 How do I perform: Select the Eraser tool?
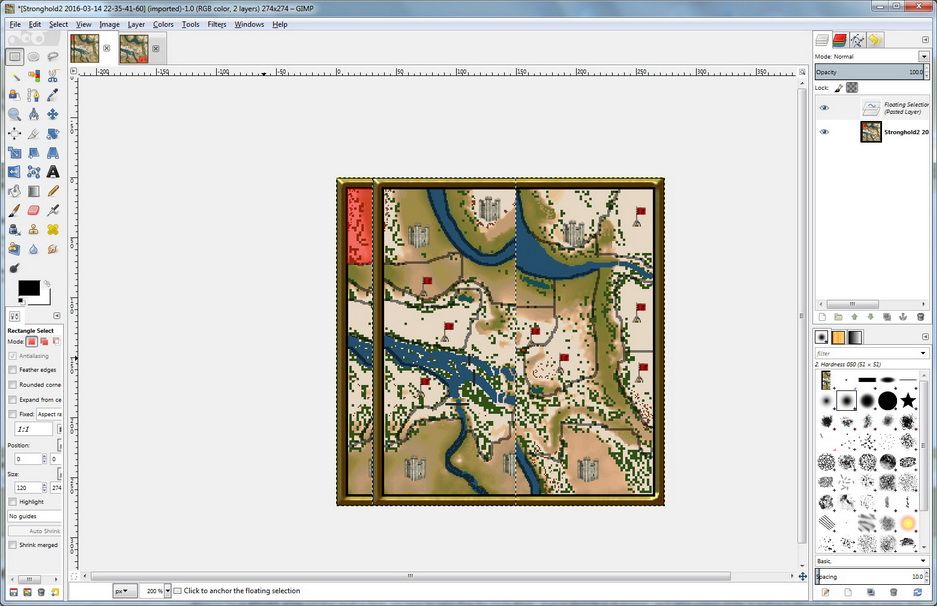(x=33, y=210)
